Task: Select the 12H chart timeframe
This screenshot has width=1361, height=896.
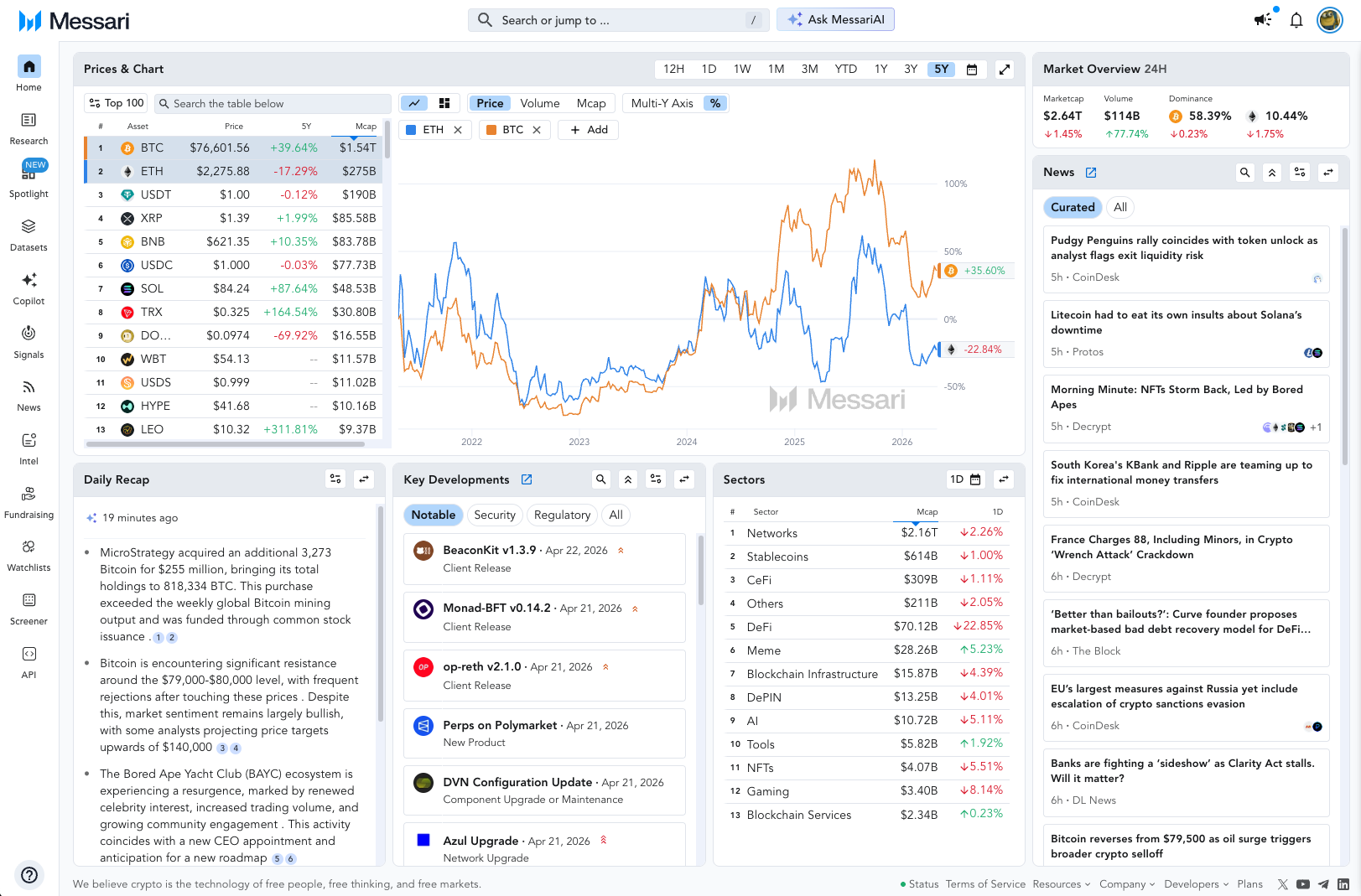Action: pos(673,70)
